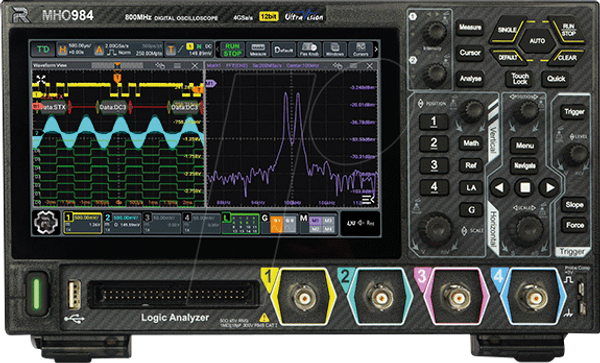The image size is (600, 363).
Task: Push the LA hardware button
Action: click(x=471, y=187)
